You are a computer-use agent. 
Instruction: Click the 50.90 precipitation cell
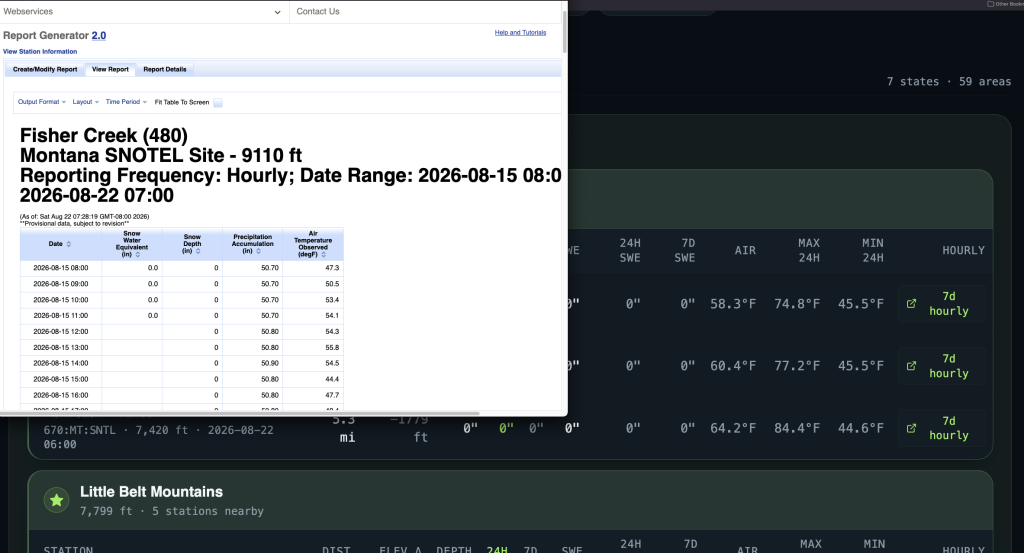click(x=253, y=364)
